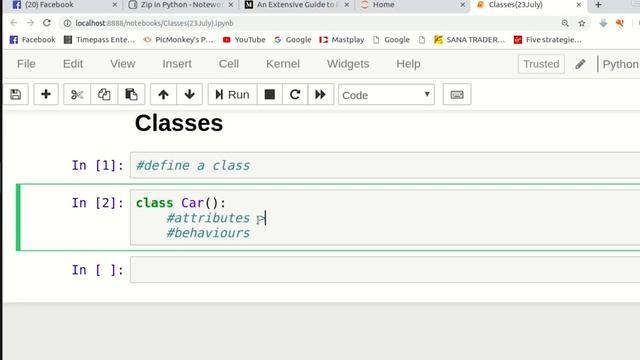Open the Mastplay bookmark

click(x=342, y=40)
